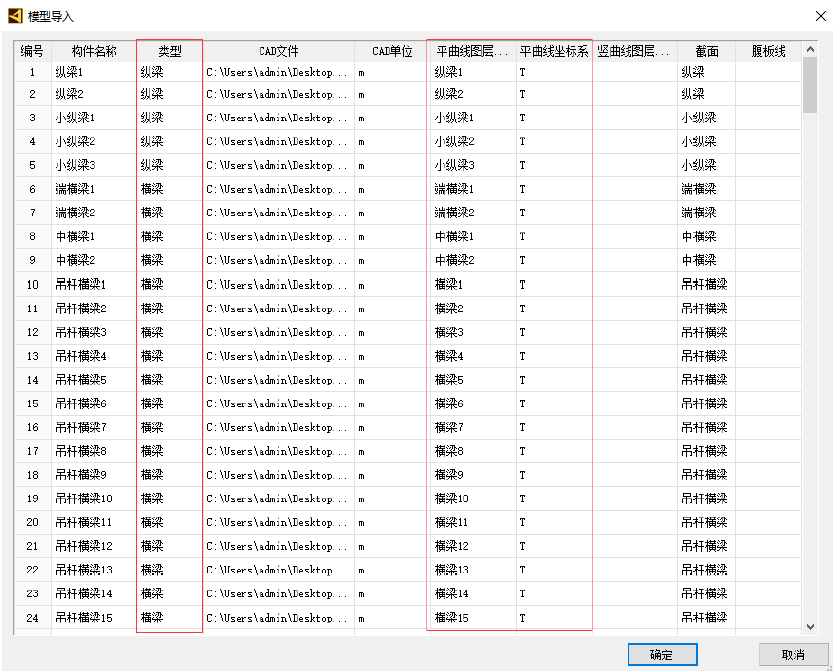Viewport: 833px width, 671px height.
Task: Click the 截面 column header
Action: pos(707,51)
